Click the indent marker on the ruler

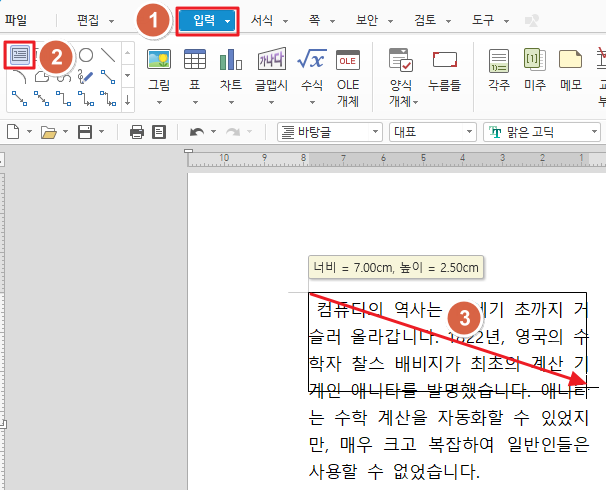click(189, 151)
